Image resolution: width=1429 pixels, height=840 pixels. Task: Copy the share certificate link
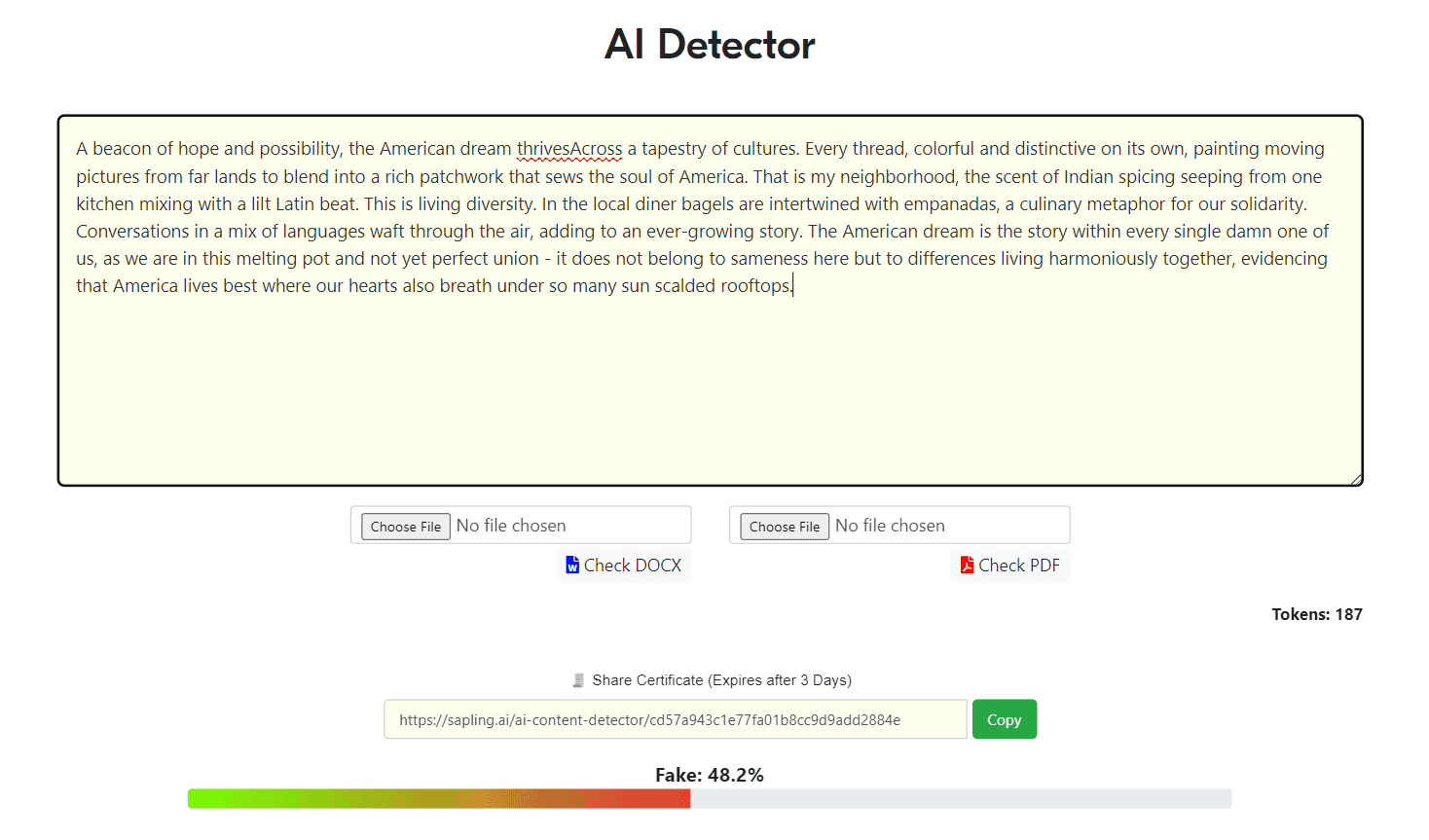pos(1005,719)
